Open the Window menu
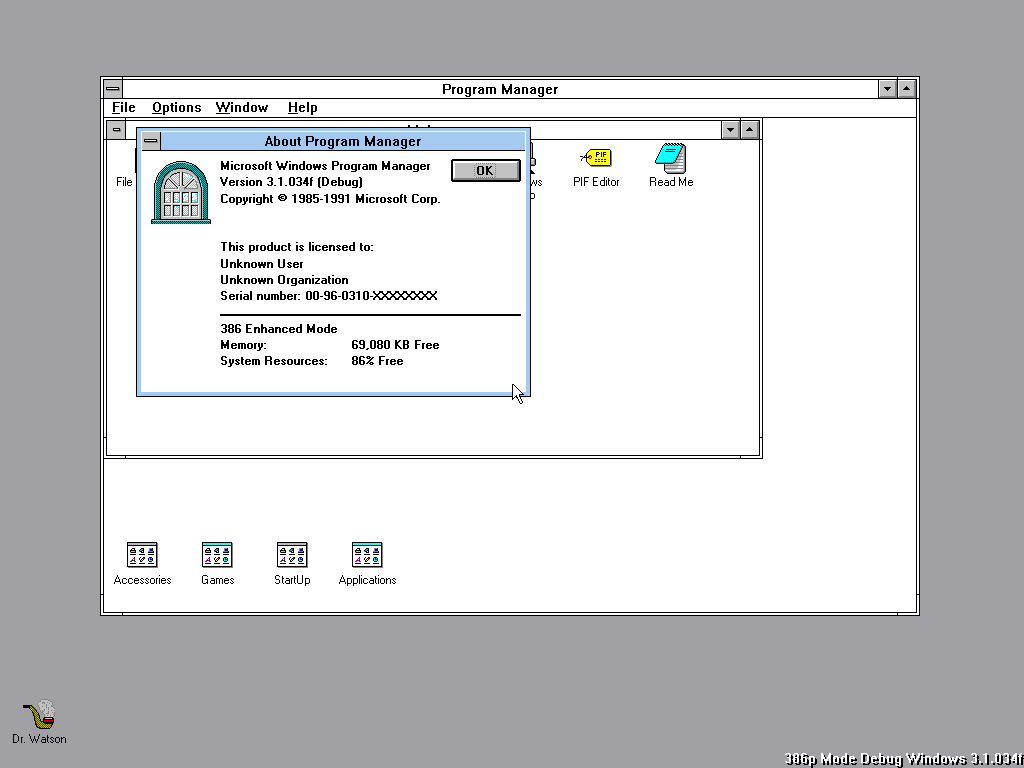The height and width of the screenshot is (768, 1024). pos(242,108)
